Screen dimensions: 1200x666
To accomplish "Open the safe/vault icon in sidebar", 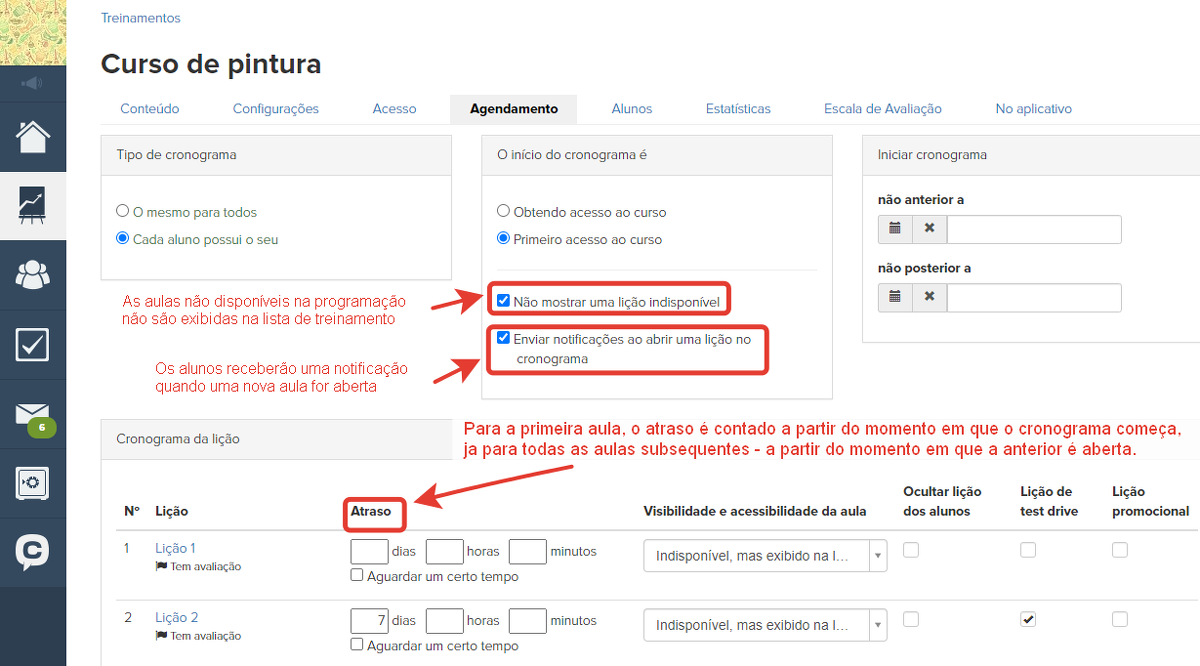I will click(33, 483).
